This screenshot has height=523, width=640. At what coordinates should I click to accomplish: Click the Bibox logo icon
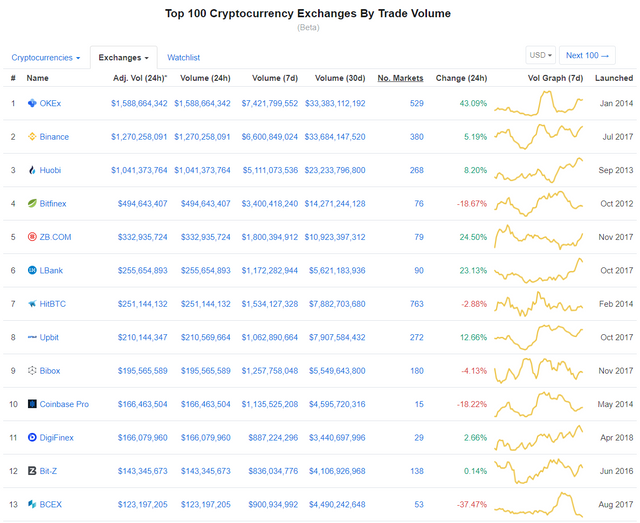(x=32, y=371)
